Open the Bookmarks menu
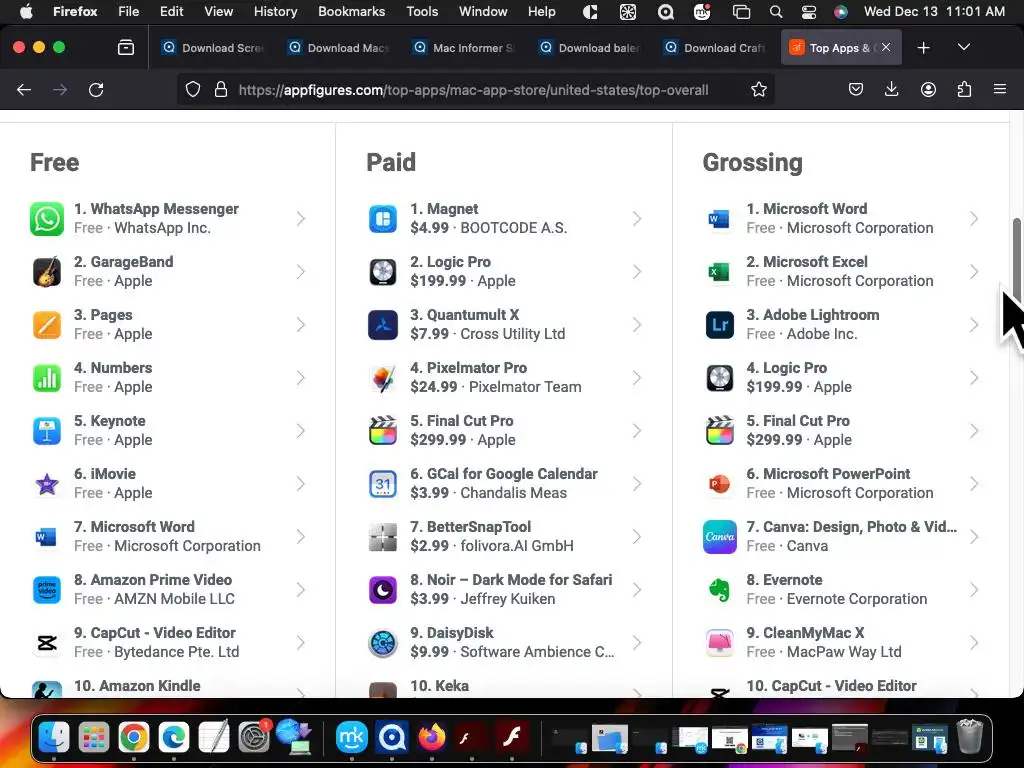 tap(351, 11)
